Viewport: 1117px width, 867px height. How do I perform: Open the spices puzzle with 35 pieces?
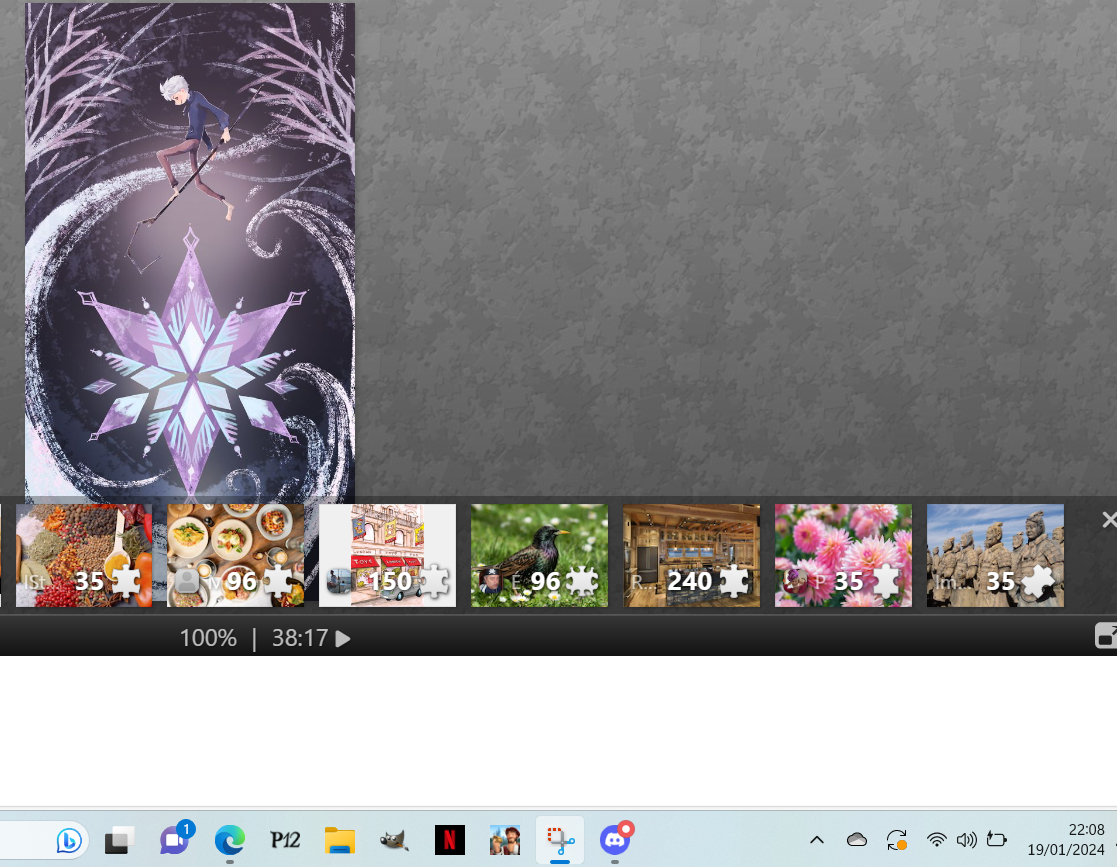84,556
